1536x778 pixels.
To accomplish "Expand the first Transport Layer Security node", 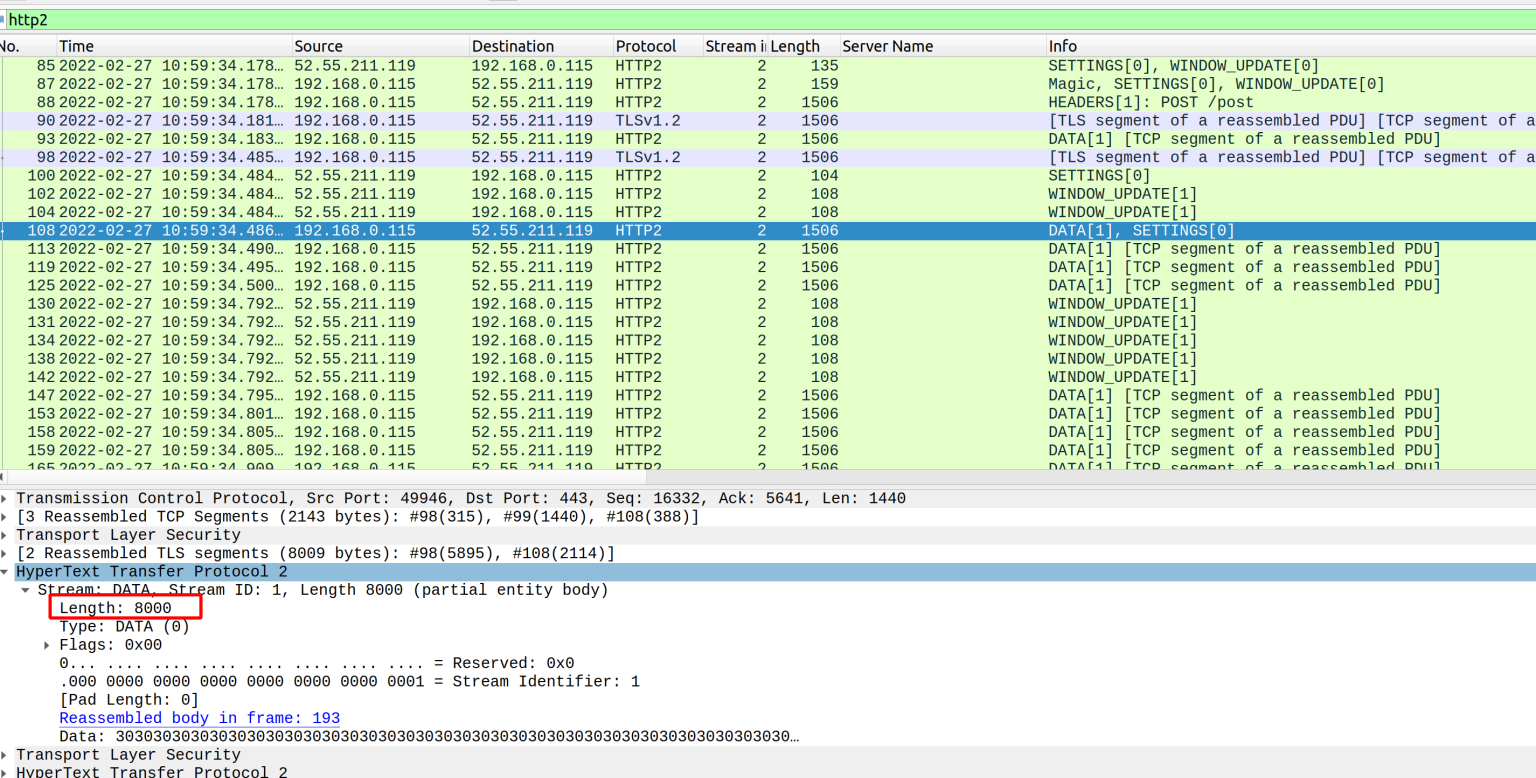I will coord(8,534).
